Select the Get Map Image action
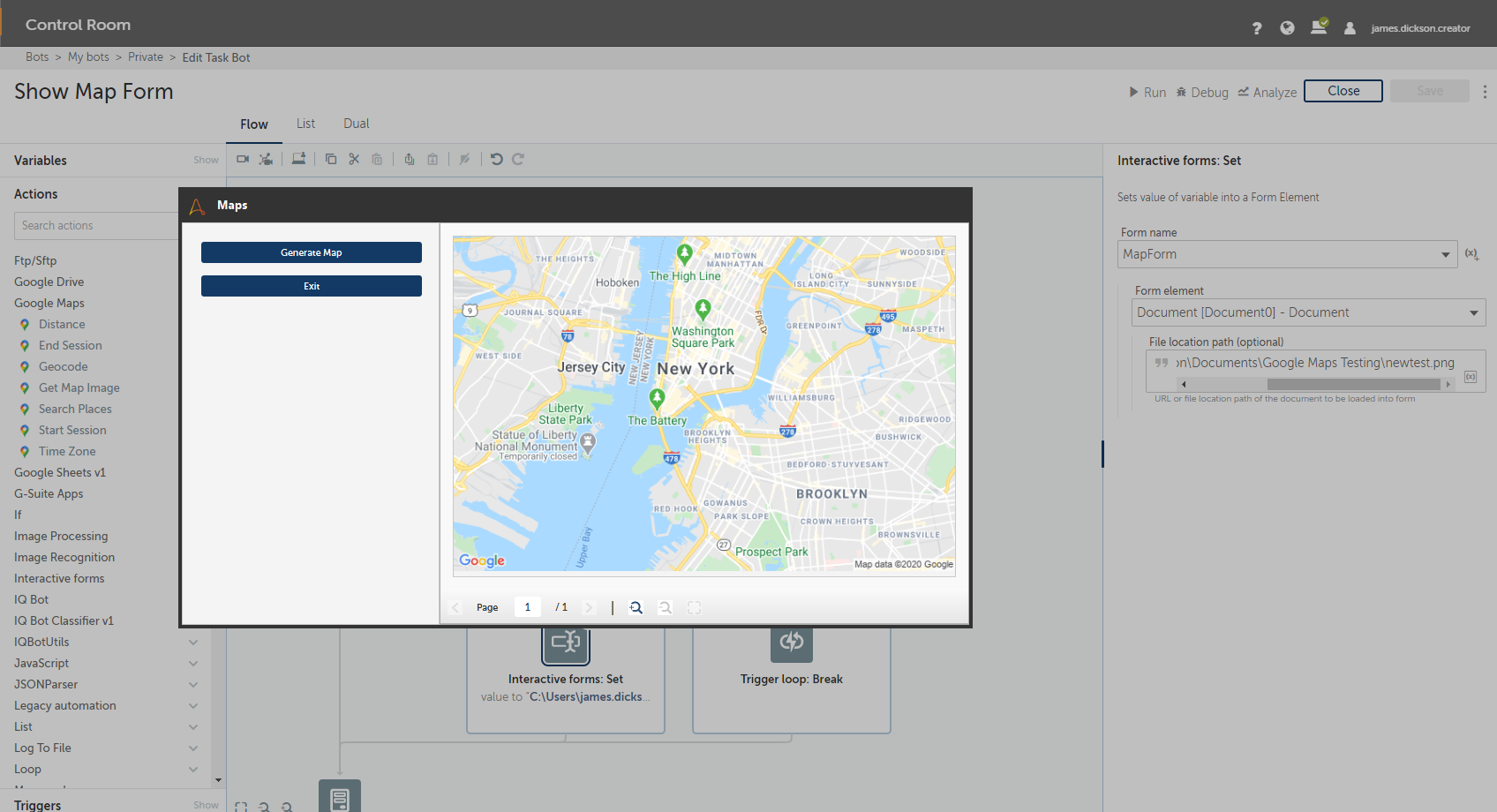The image size is (1497, 812). point(79,387)
